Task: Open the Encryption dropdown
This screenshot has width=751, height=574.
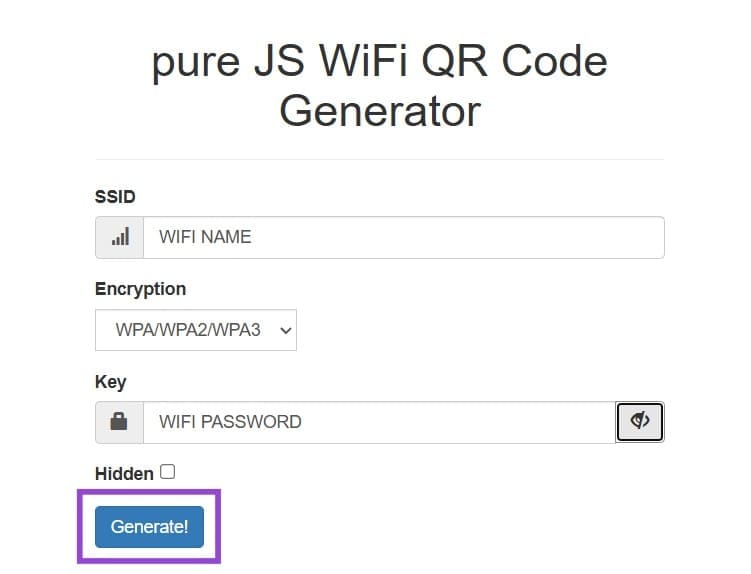Action: (196, 330)
